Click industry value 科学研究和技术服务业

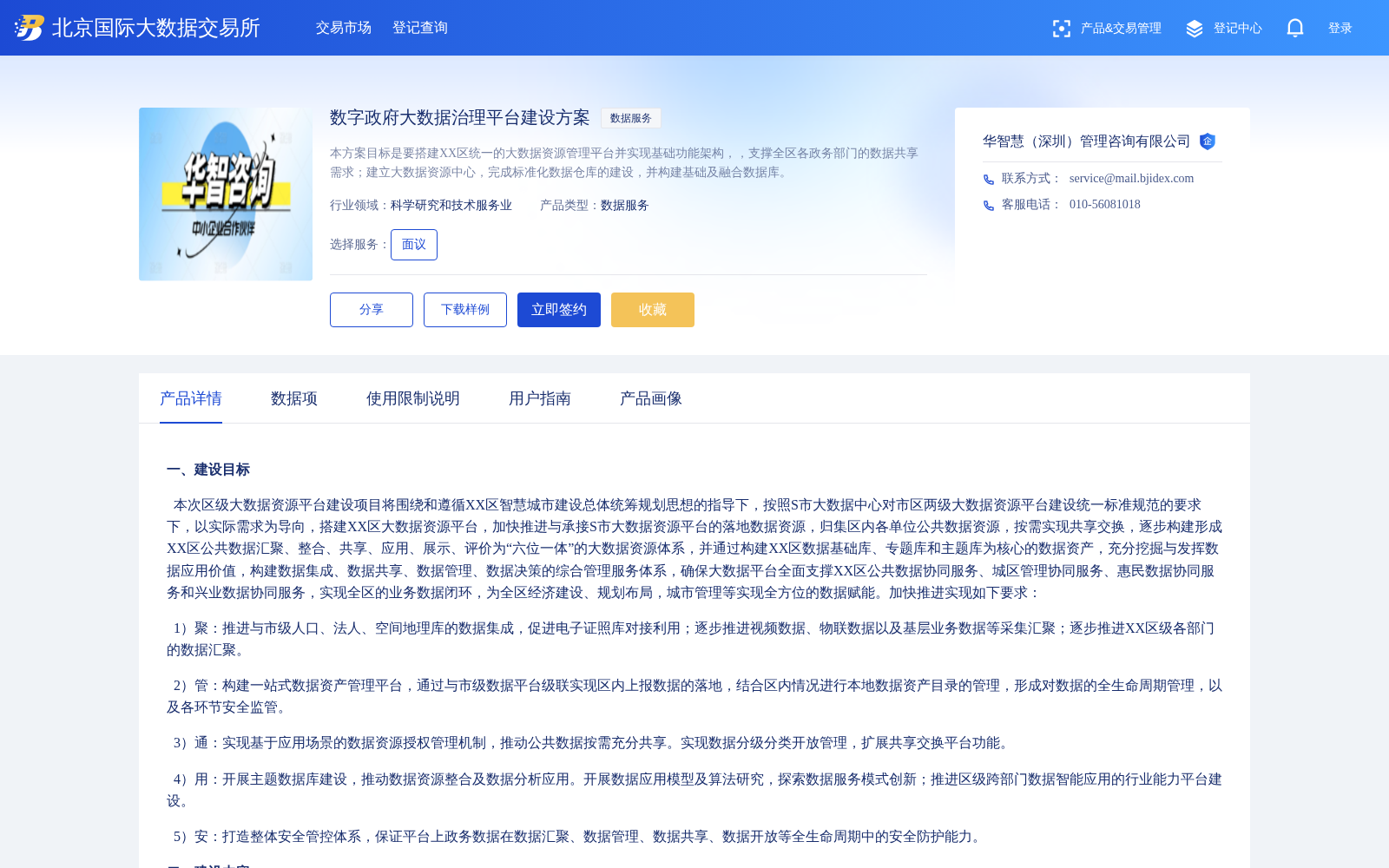[451, 206]
